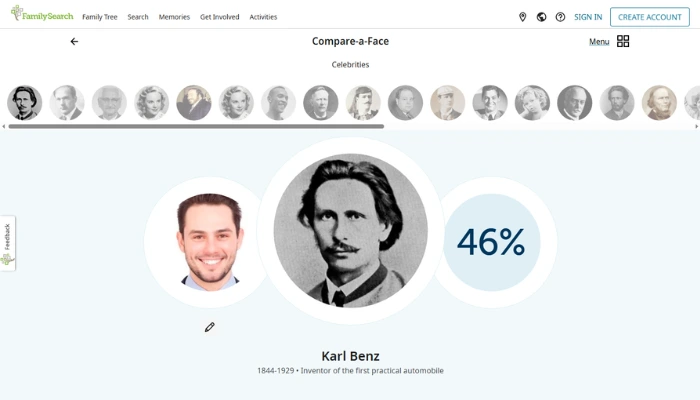Click the pencil edit icon

tap(210, 327)
